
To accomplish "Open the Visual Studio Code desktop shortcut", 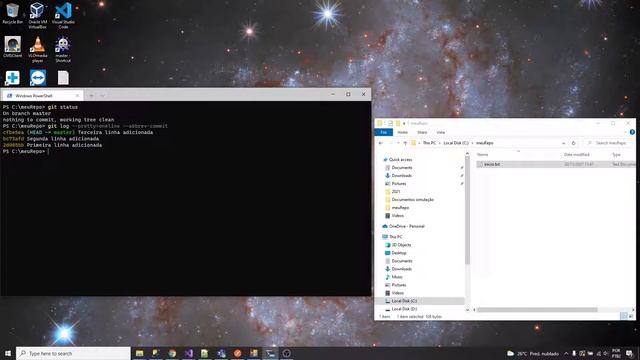I will click(x=63, y=15).
